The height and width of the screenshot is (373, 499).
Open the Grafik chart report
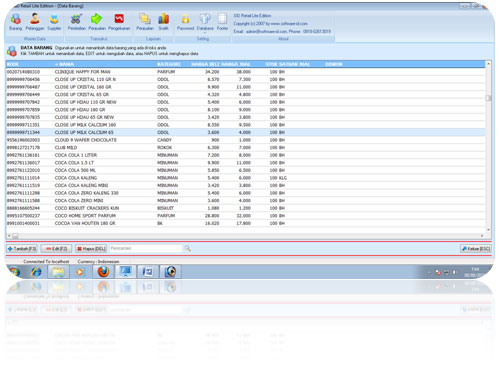click(x=163, y=22)
